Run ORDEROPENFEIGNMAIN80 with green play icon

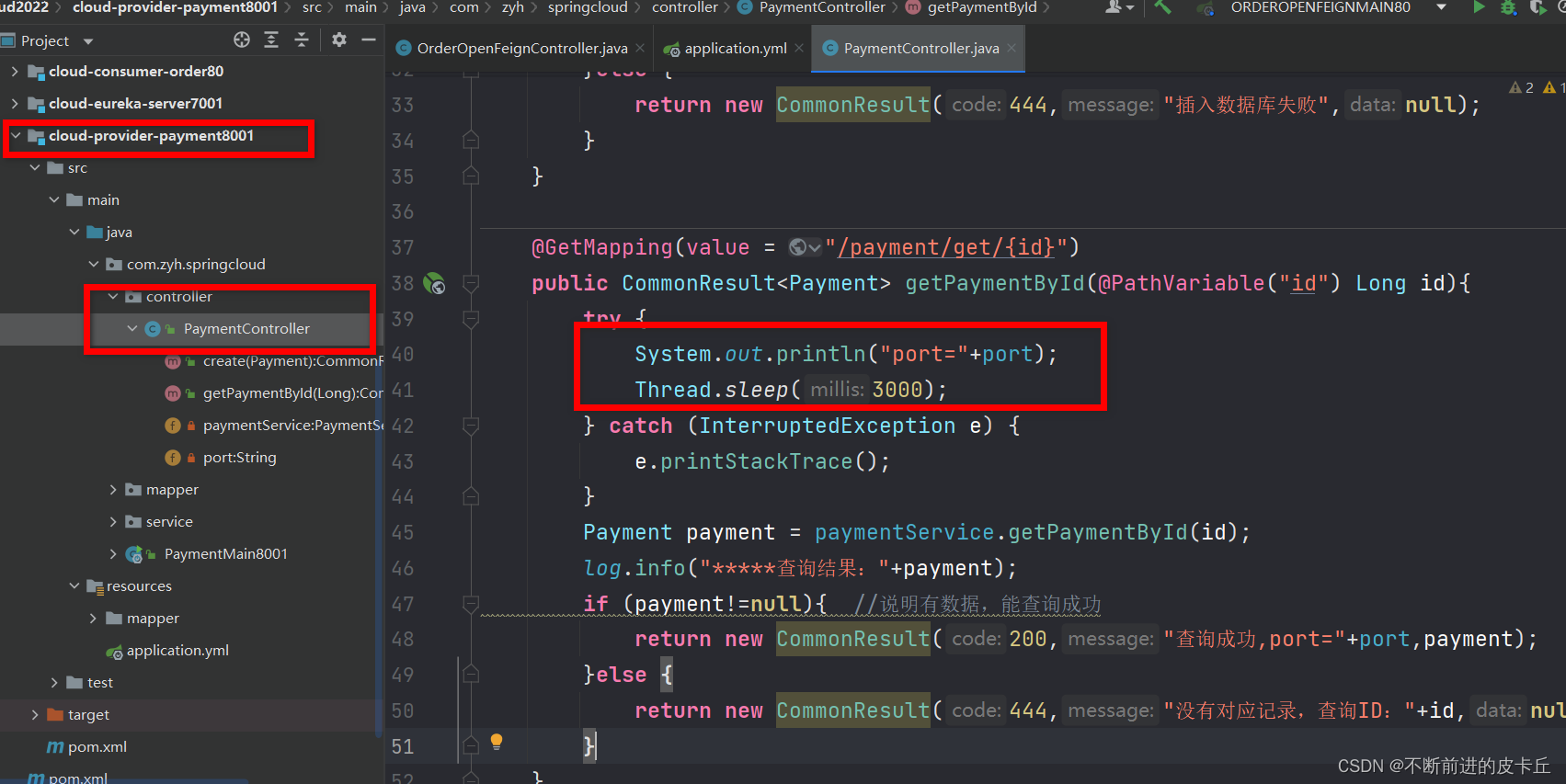pyautogui.click(x=1479, y=7)
